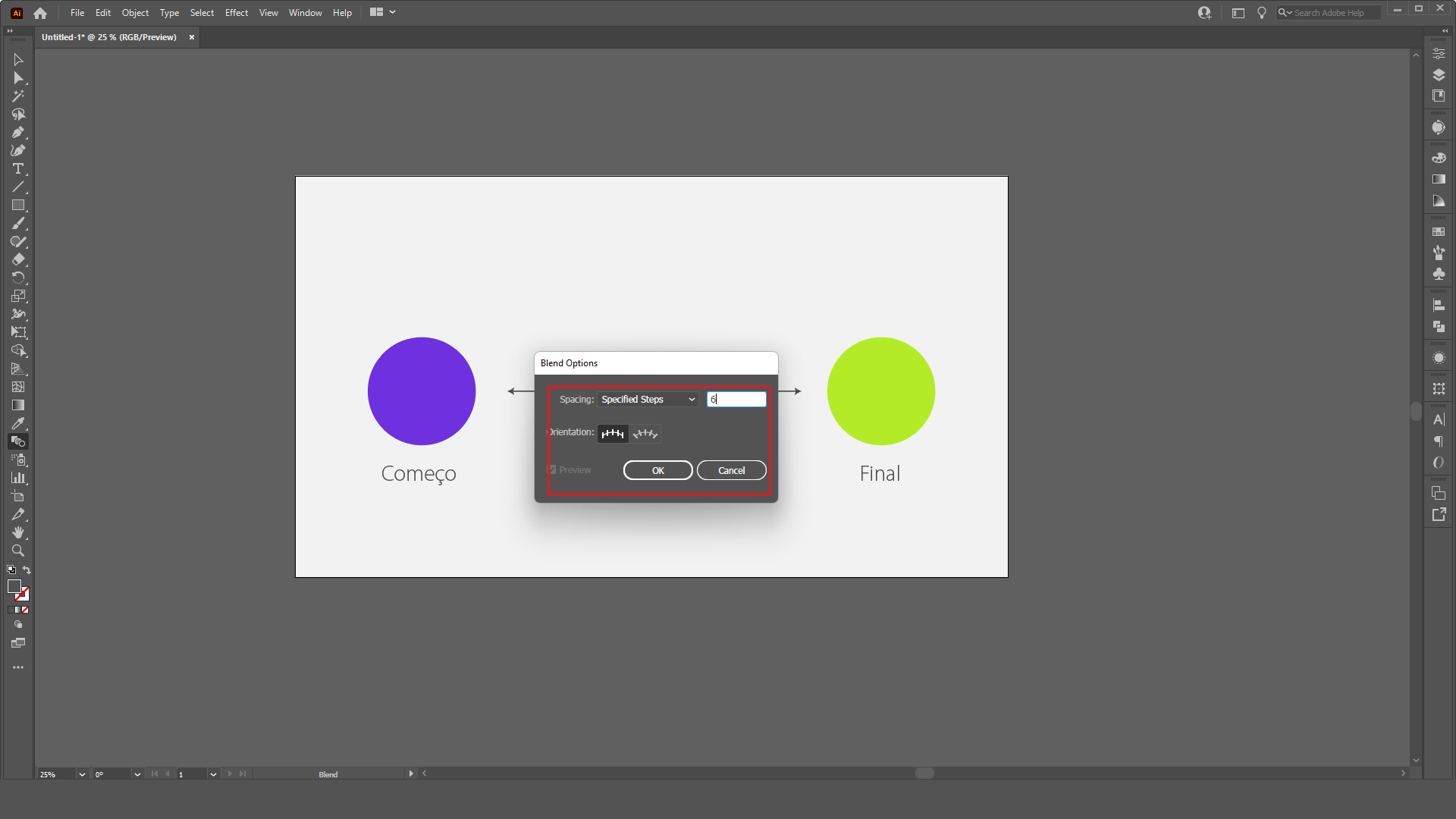Open the Object menu
This screenshot has width=1456, height=819.
coord(135,13)
